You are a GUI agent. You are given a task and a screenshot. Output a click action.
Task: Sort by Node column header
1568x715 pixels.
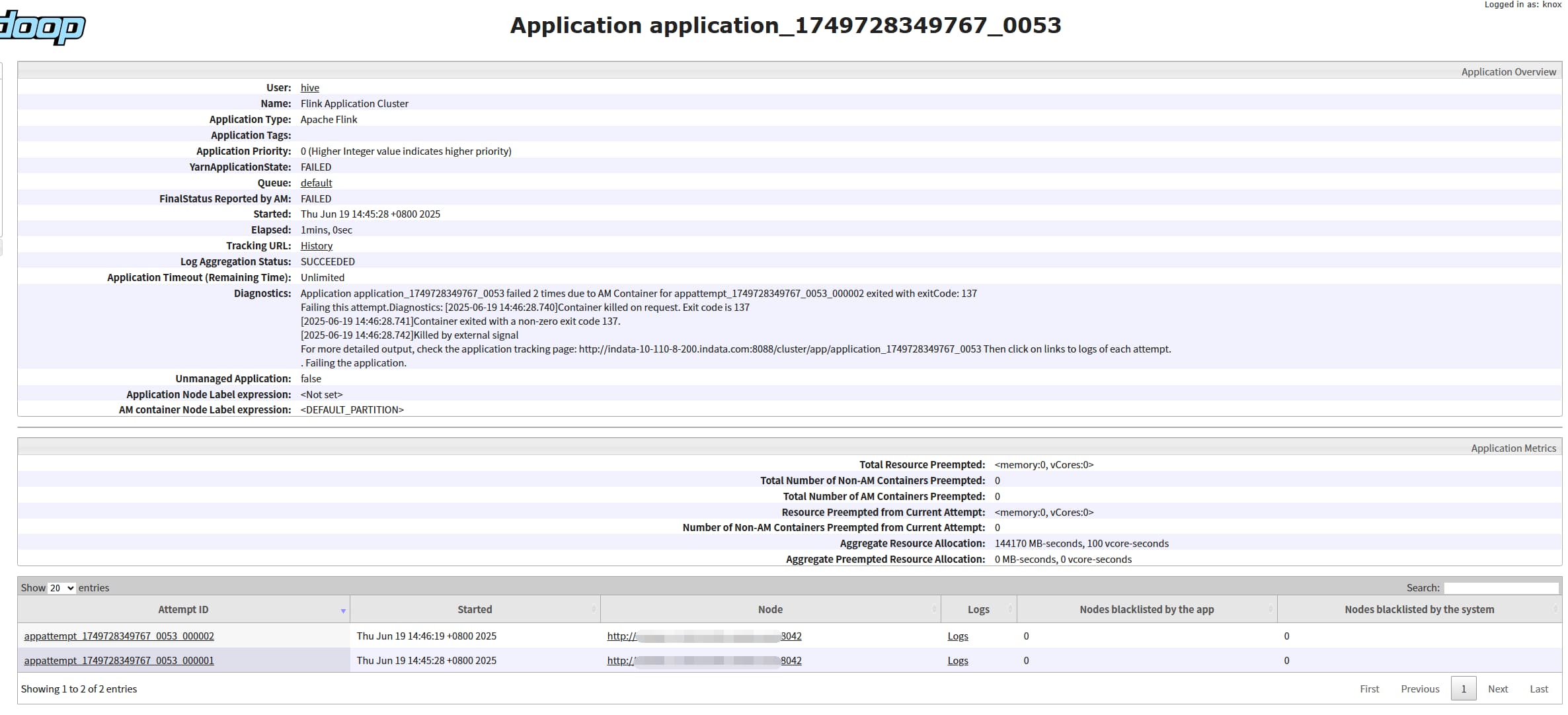[x=770, y=609]
